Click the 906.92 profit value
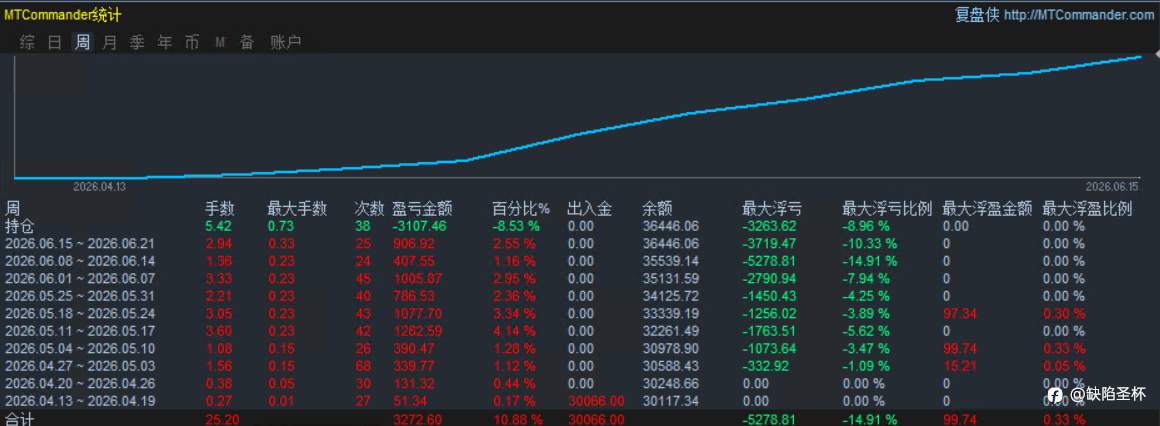This screenshot has width=1160, height=426. 414,244
